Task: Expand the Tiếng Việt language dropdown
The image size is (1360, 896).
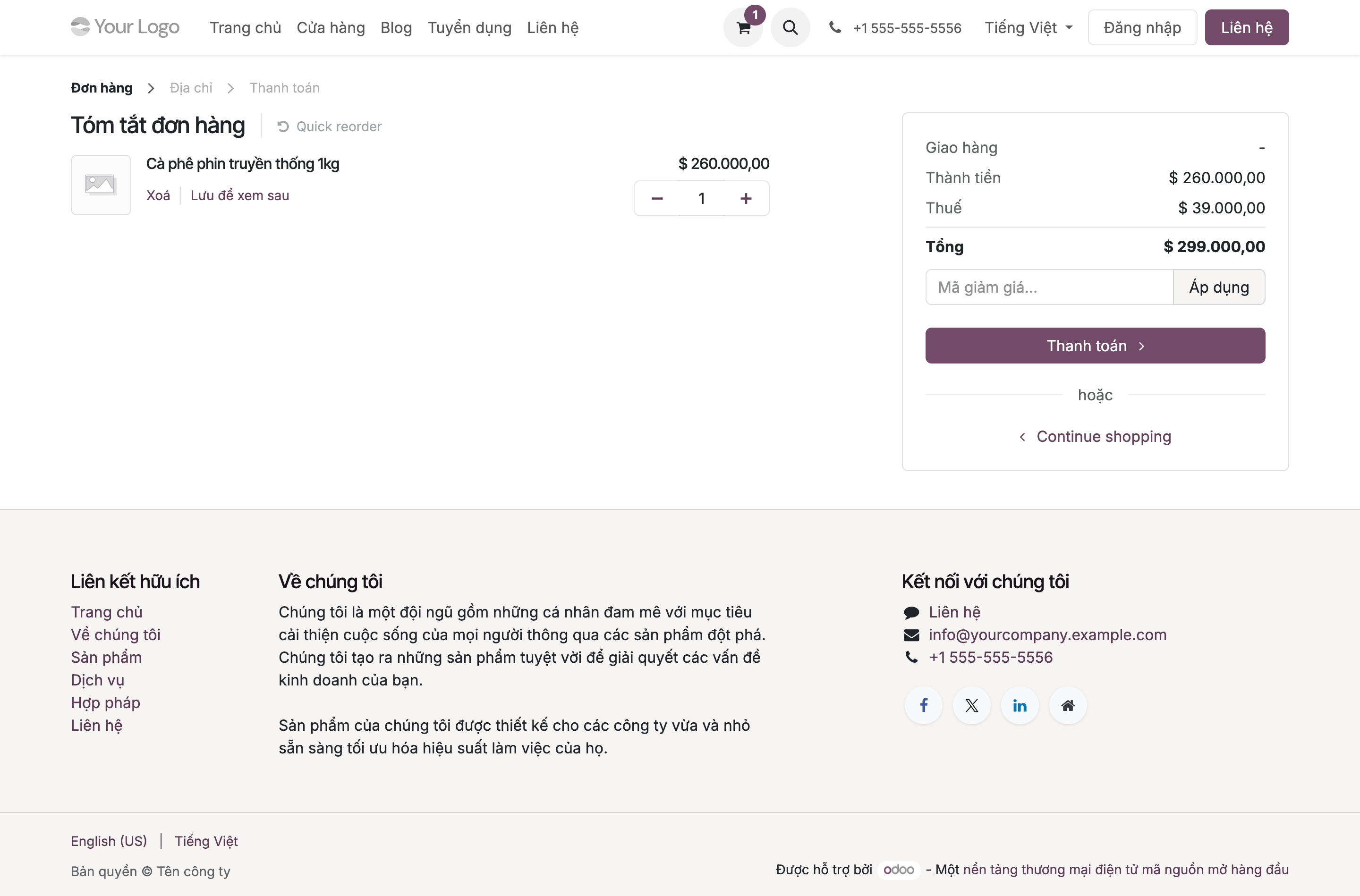Action: coord(1028,27)
